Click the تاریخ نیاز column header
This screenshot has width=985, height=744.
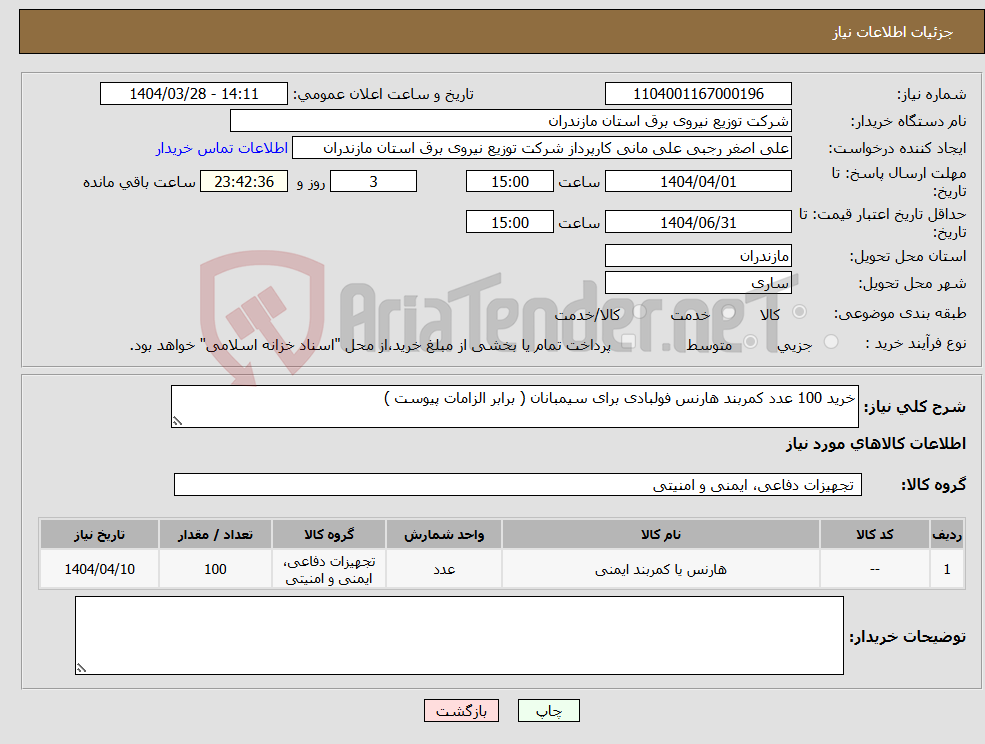click(99, 534)
